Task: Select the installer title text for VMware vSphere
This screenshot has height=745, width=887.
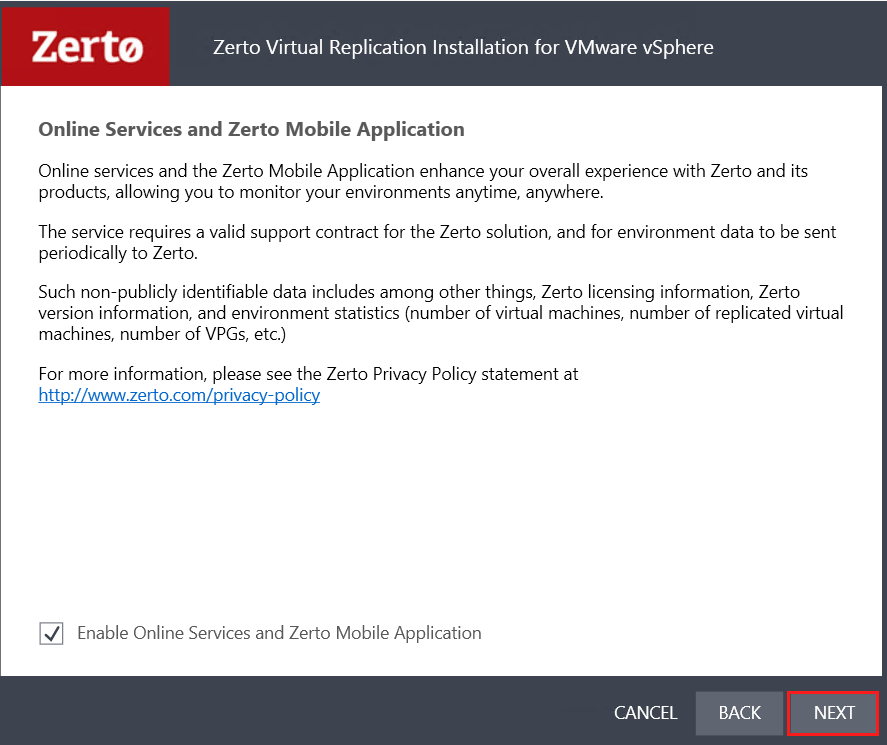Action: pyautogui.click(x=463, y=48)
